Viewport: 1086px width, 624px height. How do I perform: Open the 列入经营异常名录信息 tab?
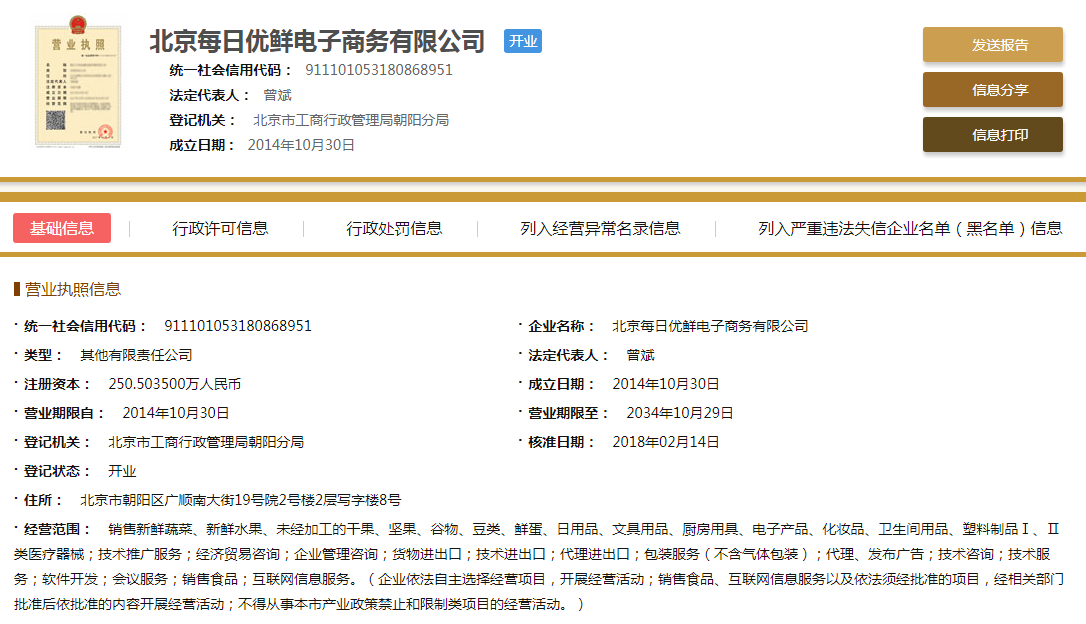pyautogui.click(x=600, y=229)
